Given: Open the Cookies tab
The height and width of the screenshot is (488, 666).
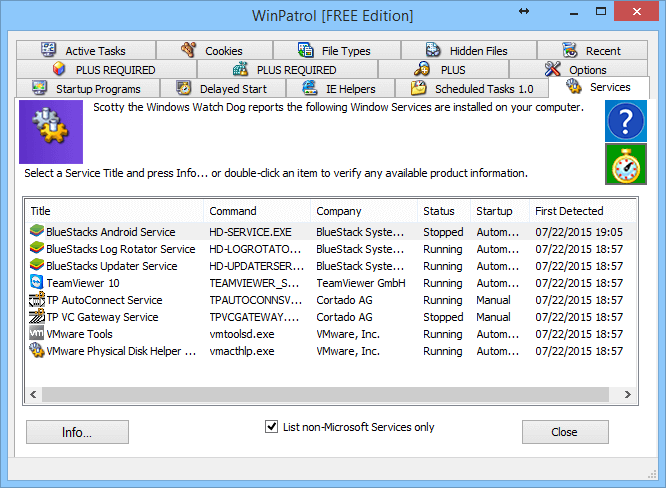Looking at the screenshot, I should point(212,51).
